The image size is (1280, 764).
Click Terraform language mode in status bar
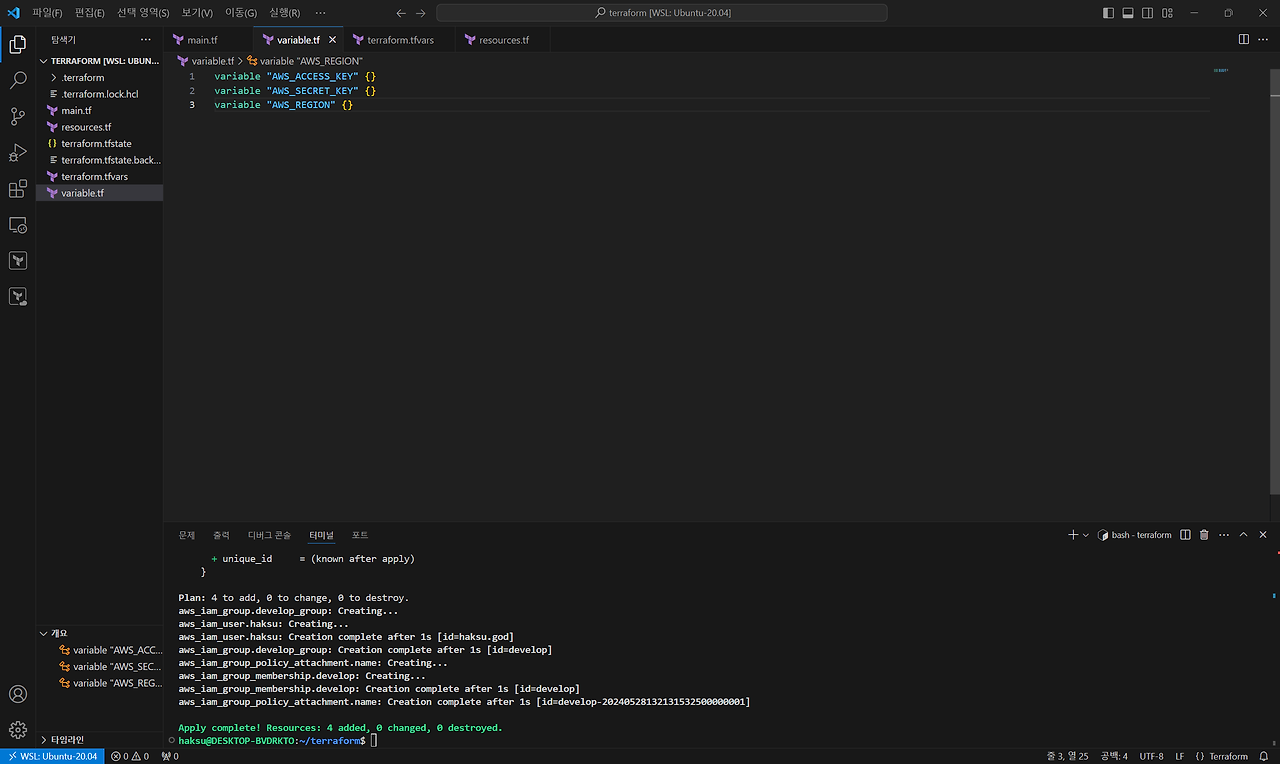click(1222, 756)
